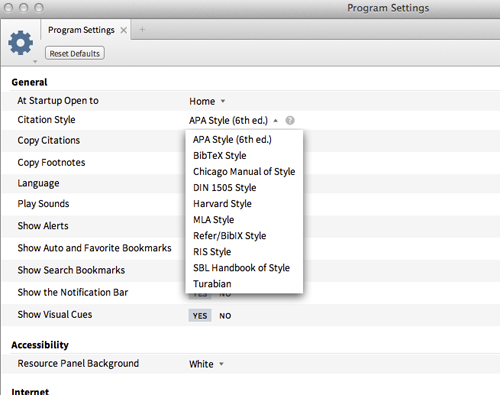Viewport: 500px width, 395px height.
Task: Open a new tab with plus icon
Action: pyautogui.click(x=142, y=30)
